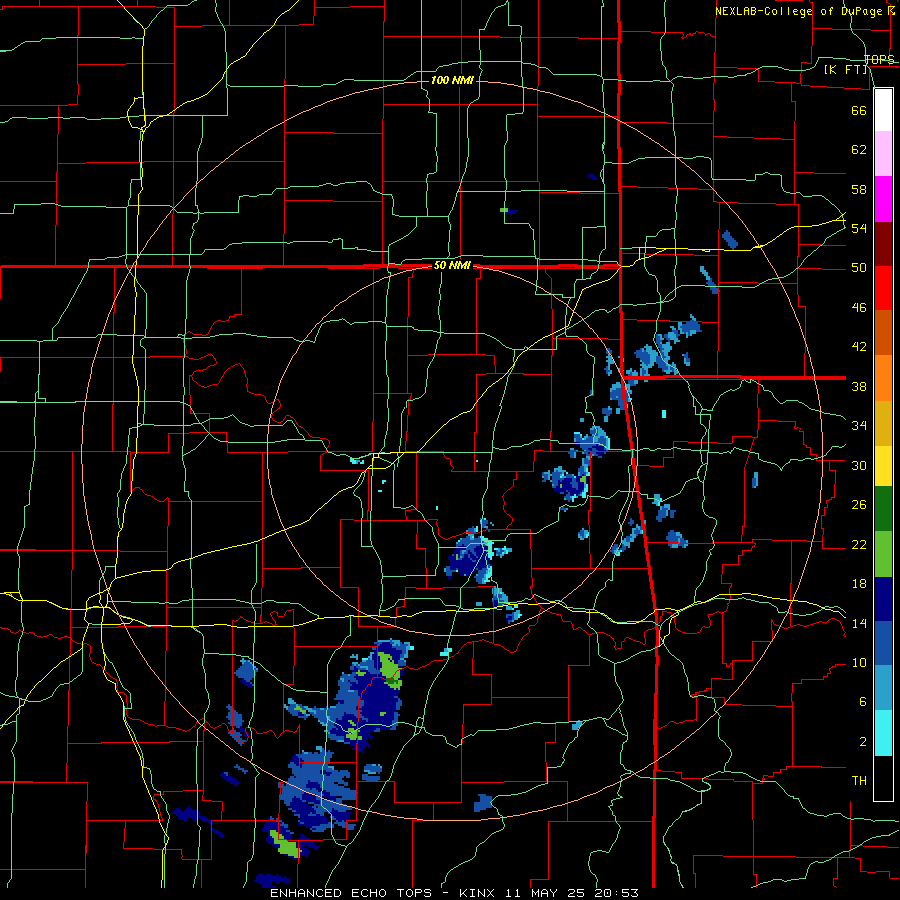The image size is (900, 900).
Task: Click the 42 legend value
Action: point(859,347)
